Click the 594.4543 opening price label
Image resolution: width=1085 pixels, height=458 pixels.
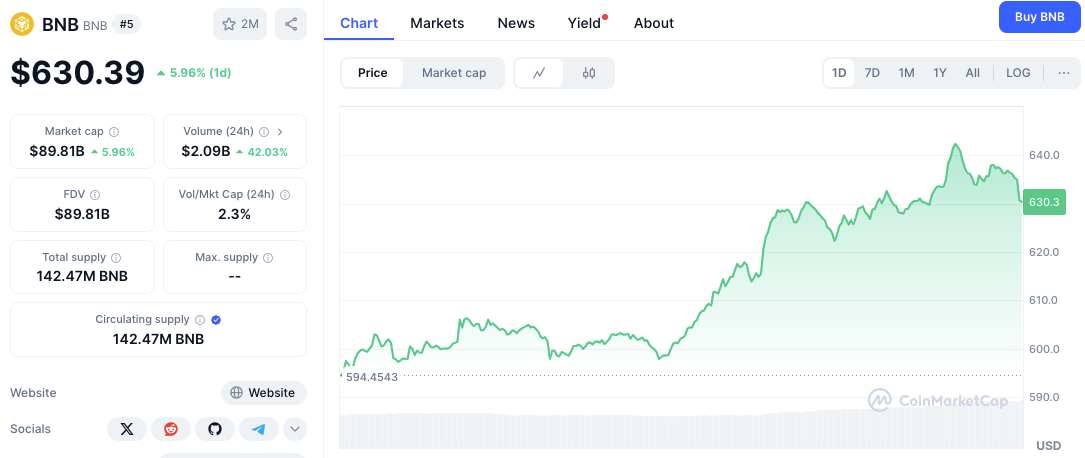(x=371, y=377)
